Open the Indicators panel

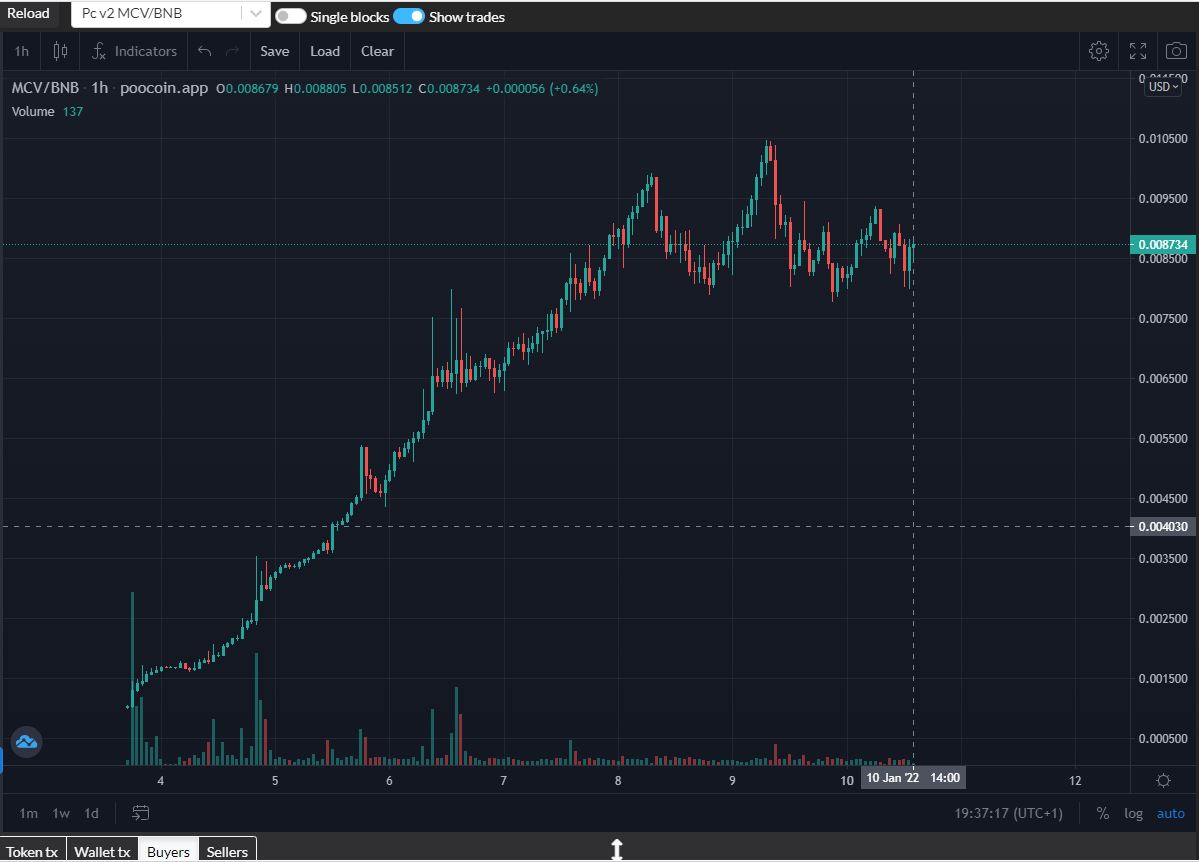(134, 51)
